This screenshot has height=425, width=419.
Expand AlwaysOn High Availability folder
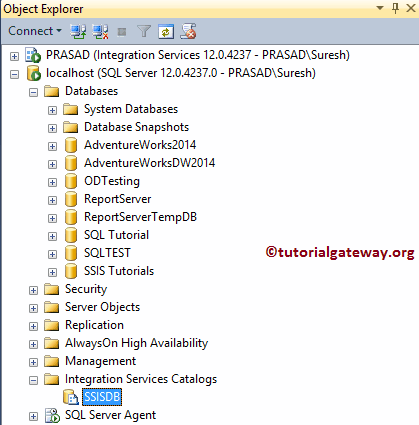[x=33, y=344]
